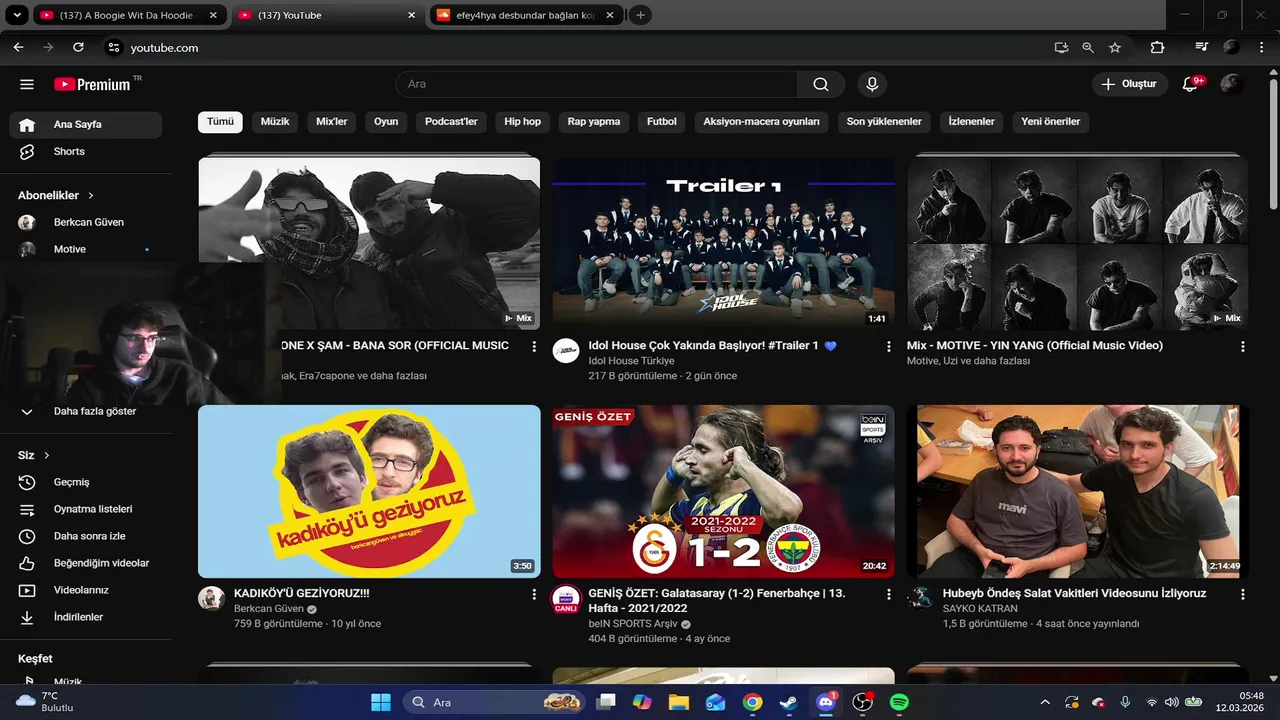Select the Mix'ler filter chip
The height and width of the screenshot is (720, 1280).
(332, 121)
